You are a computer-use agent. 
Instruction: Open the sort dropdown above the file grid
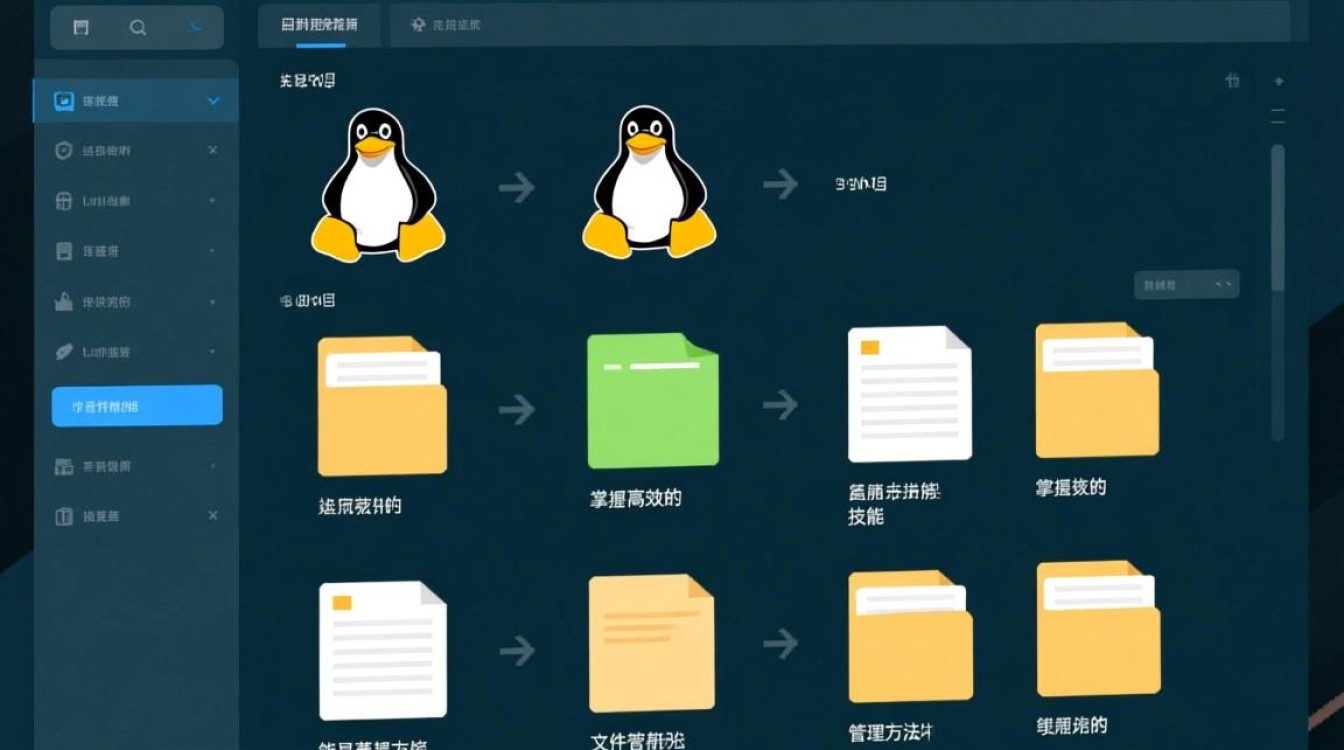coord(1186,285)
